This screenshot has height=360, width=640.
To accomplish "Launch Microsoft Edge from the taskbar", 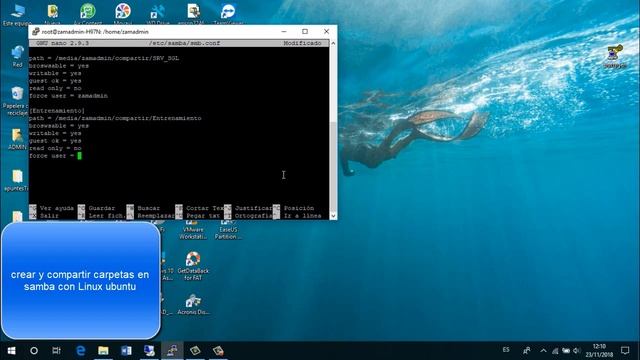I will [x=81, y=351].
